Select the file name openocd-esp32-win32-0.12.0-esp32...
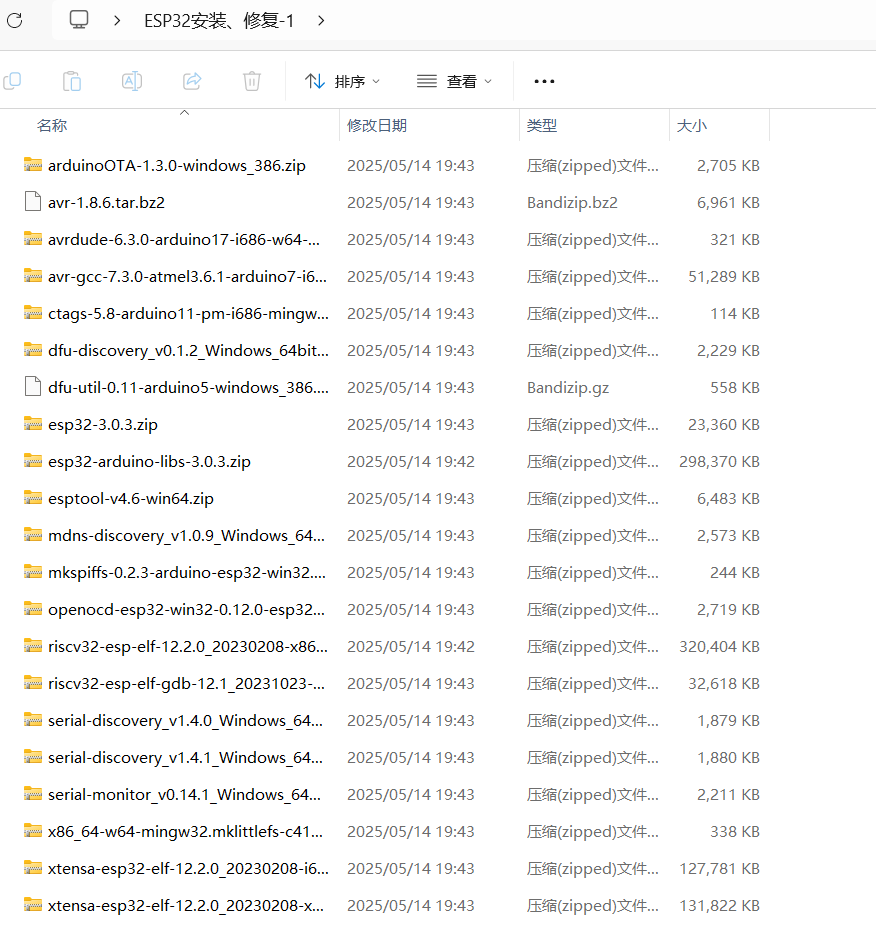Screen dimensions: 876x938 pos(187,610)
